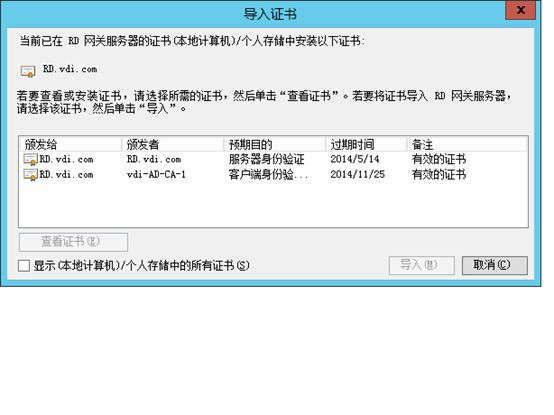Click the 查看证书(E) button
554x415 pixels.
point(73,242)
